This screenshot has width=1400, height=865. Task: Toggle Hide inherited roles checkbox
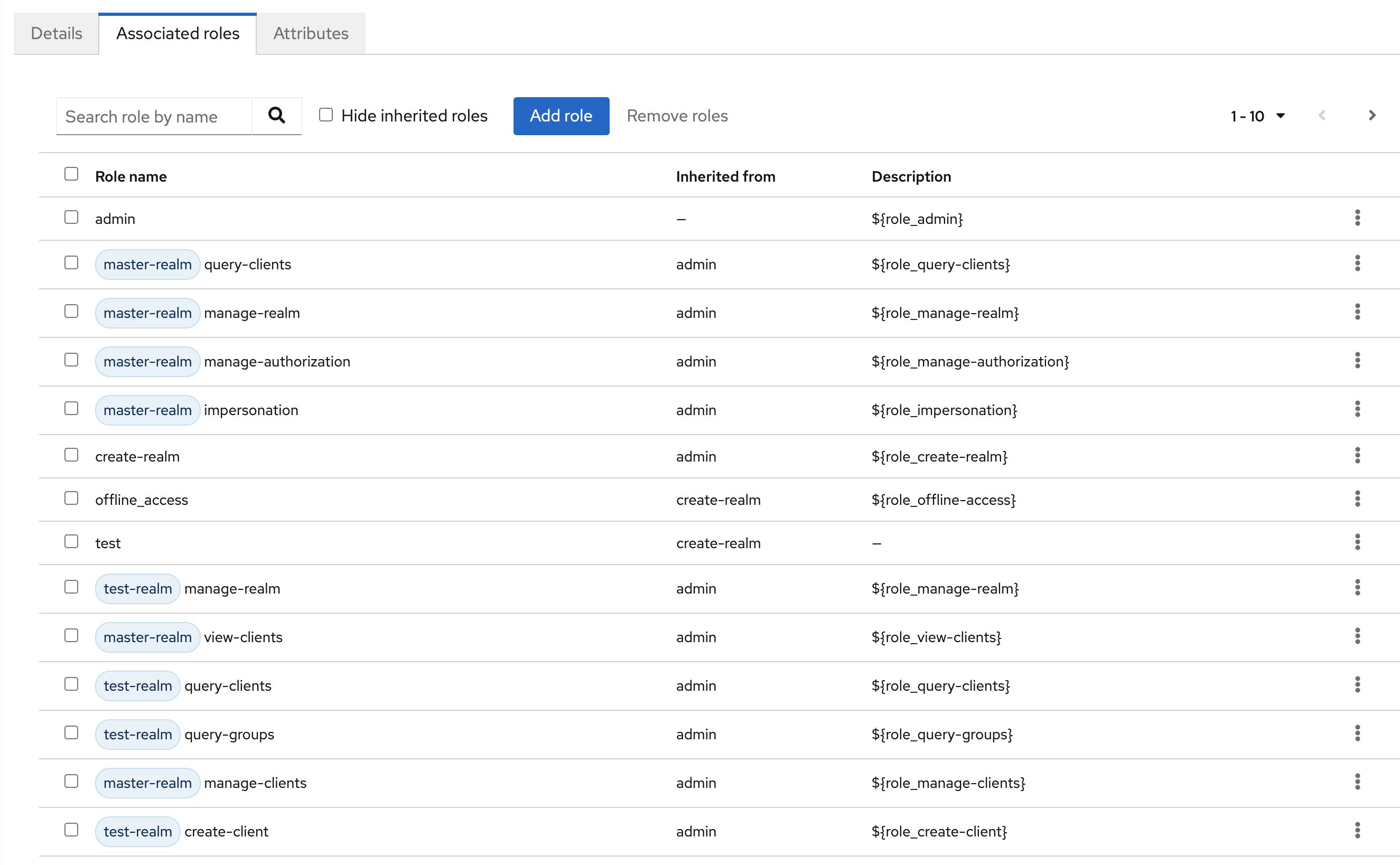tap(325, 115)
